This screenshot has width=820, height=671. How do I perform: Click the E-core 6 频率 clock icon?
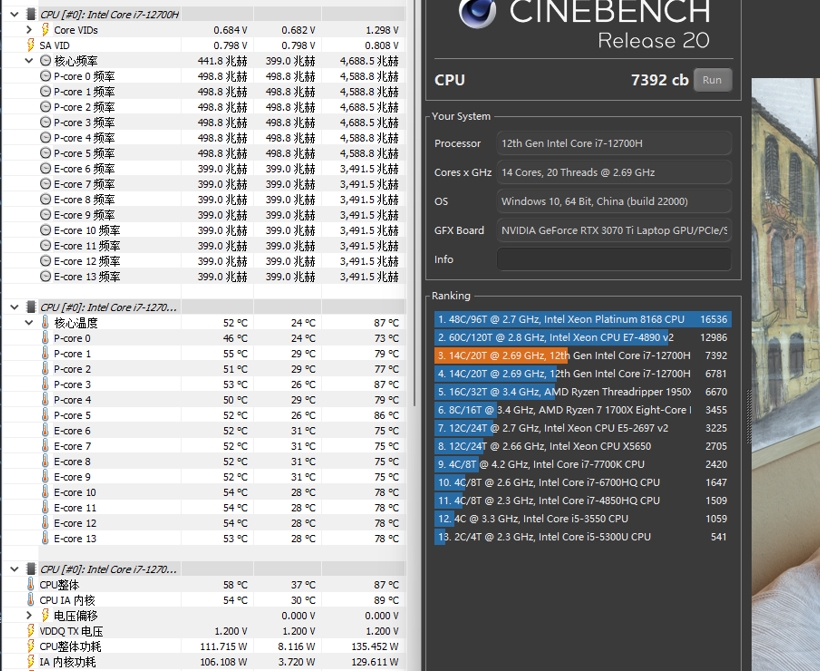pyautogui.click(x=45, y=168)
